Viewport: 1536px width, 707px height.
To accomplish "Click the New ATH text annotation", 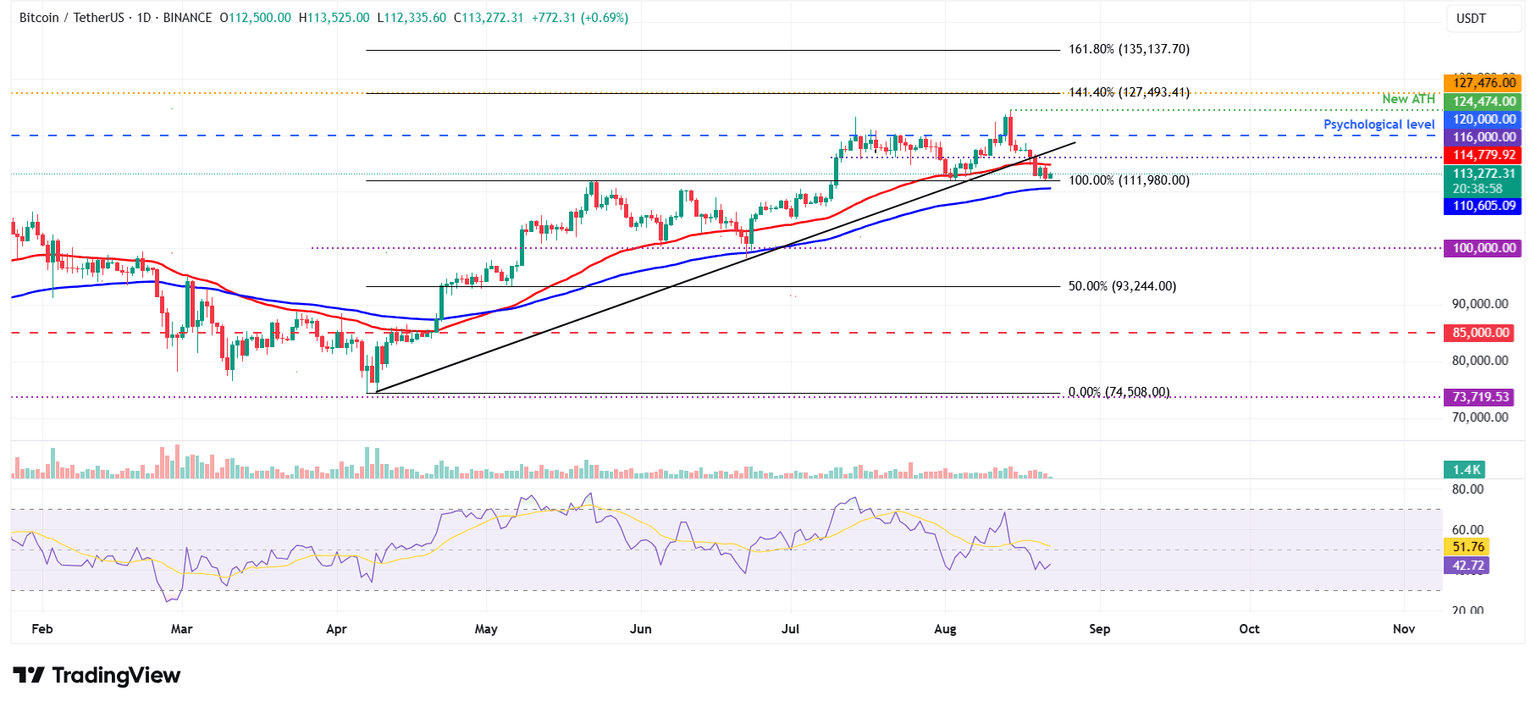I will 1410,99.
